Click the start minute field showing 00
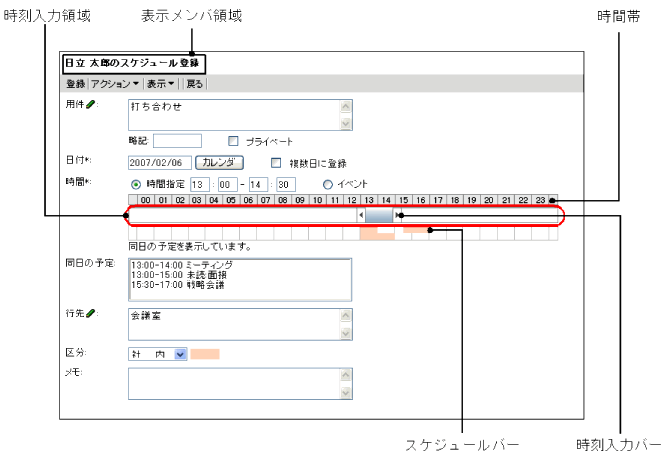Image resolution: width=669 pixels, height=461 pixels. pos(227,184)
